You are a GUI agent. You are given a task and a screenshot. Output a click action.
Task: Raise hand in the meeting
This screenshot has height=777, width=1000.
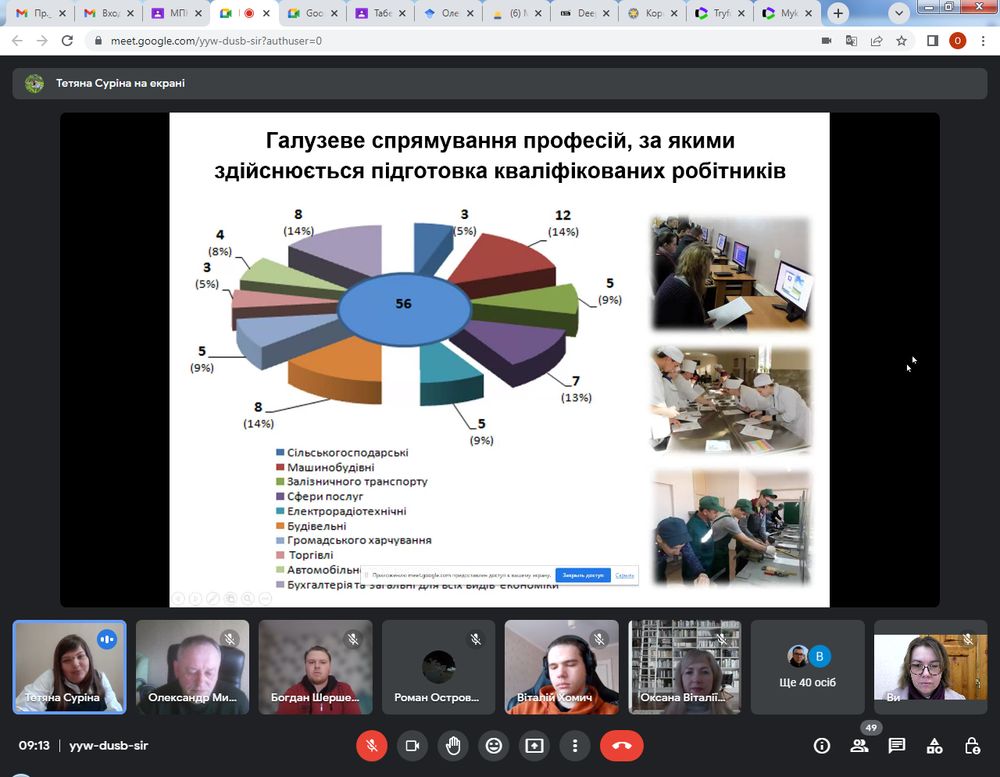[x=453, y=746]
